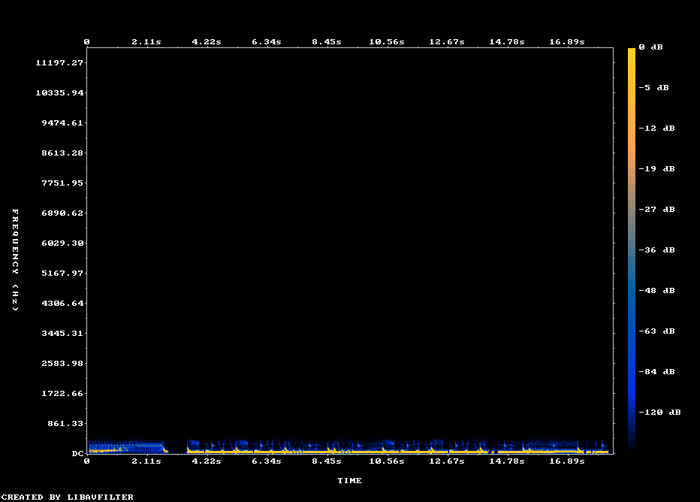Select the -5 dB legend label

pyautogui.click(x=654, y=88)
